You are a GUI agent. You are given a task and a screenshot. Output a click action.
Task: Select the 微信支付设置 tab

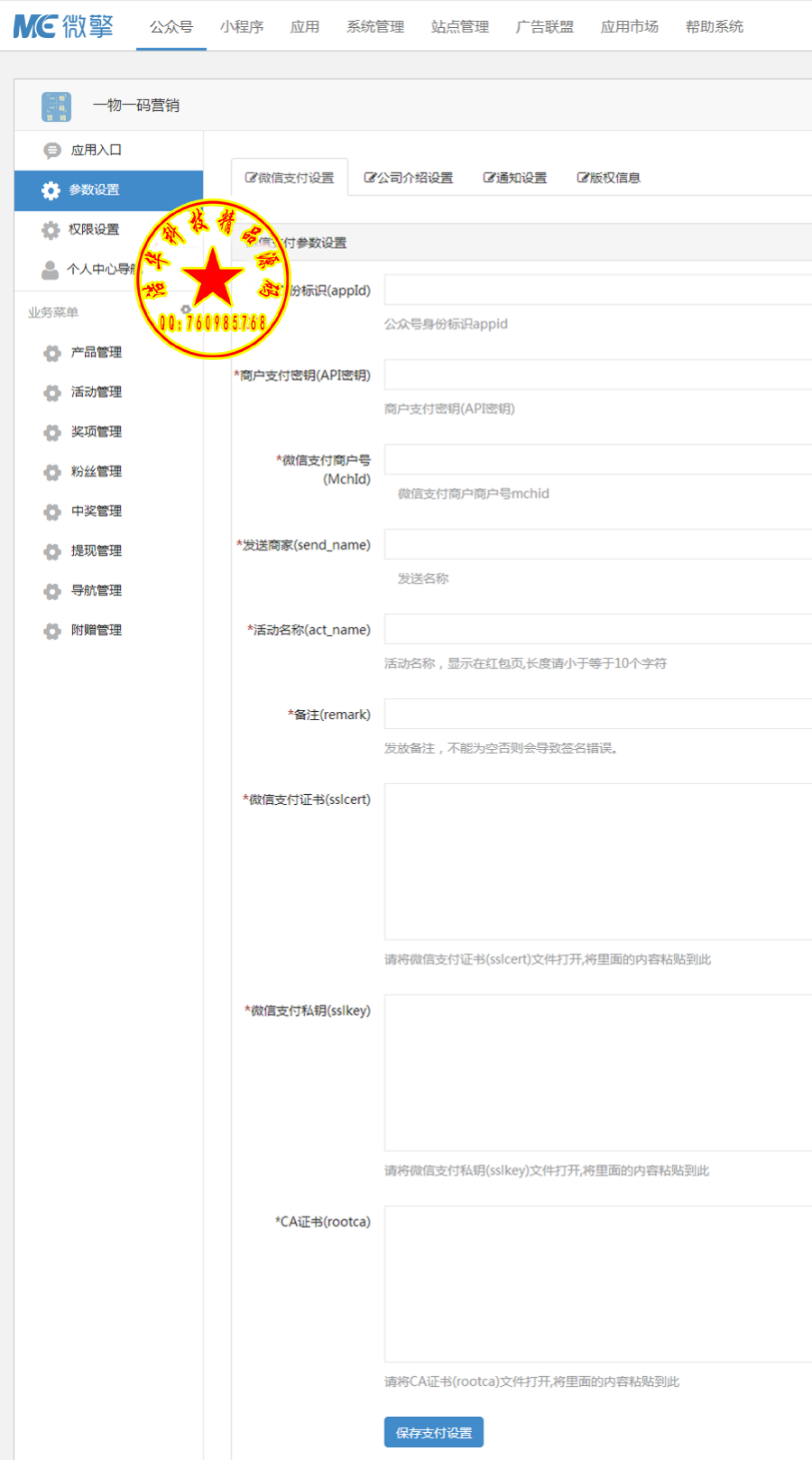tap(290, 178)
